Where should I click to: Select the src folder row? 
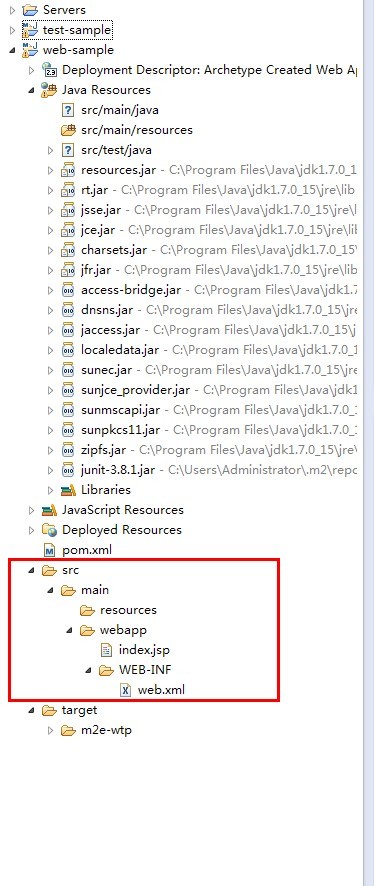tap(71, 570)
